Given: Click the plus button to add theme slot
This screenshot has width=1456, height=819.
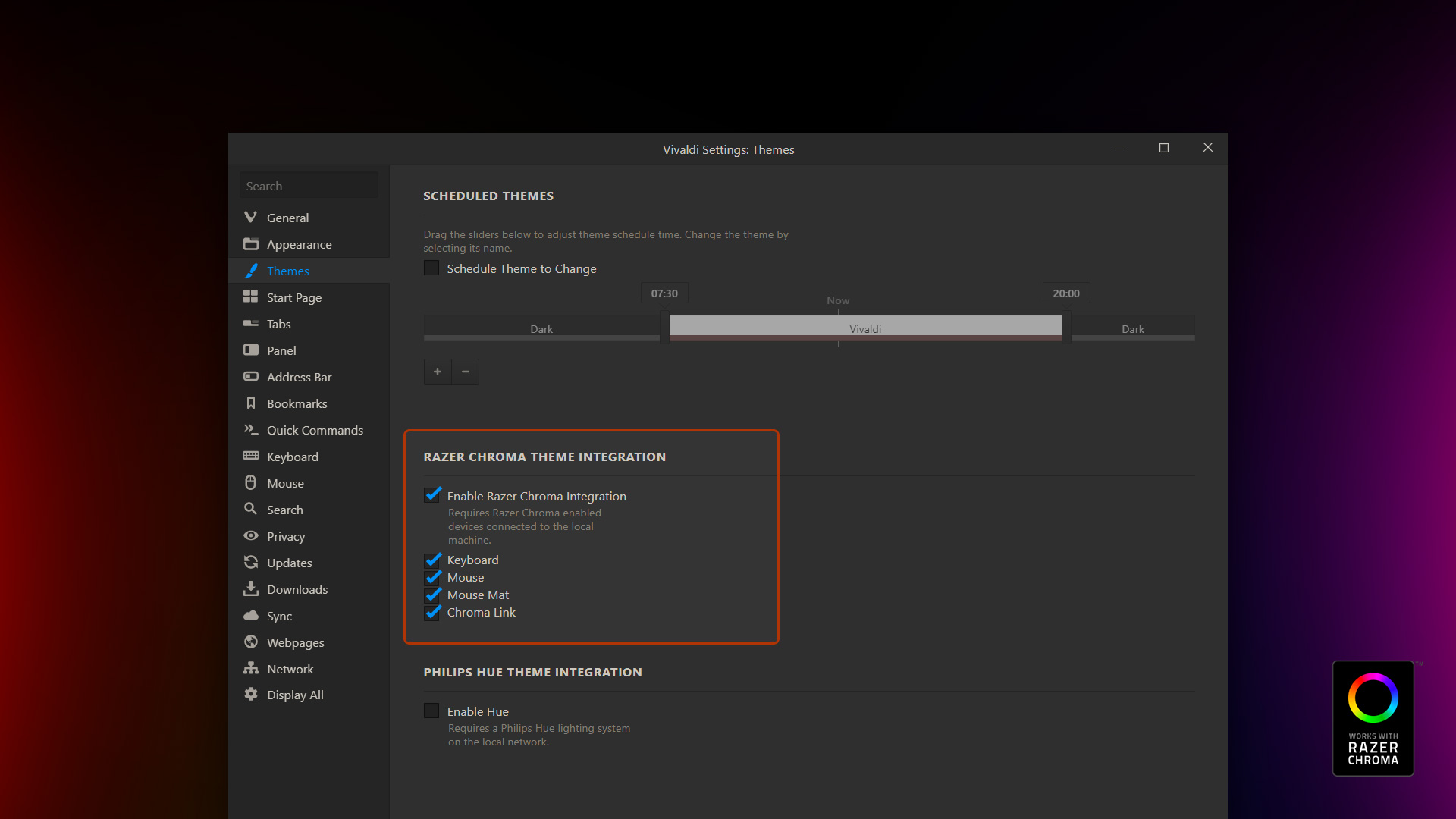Looking at the screenshot, I should point(437,371).
